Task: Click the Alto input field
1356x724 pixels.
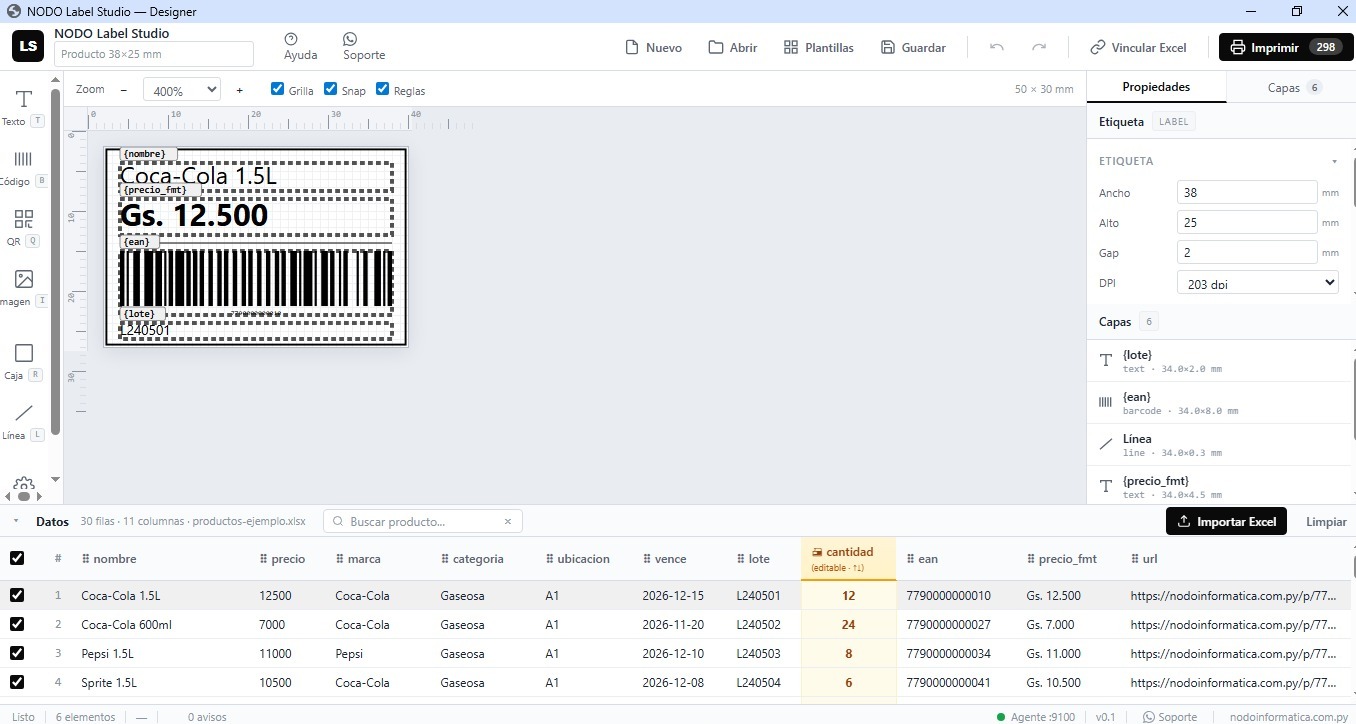Action: [1247, 222]
